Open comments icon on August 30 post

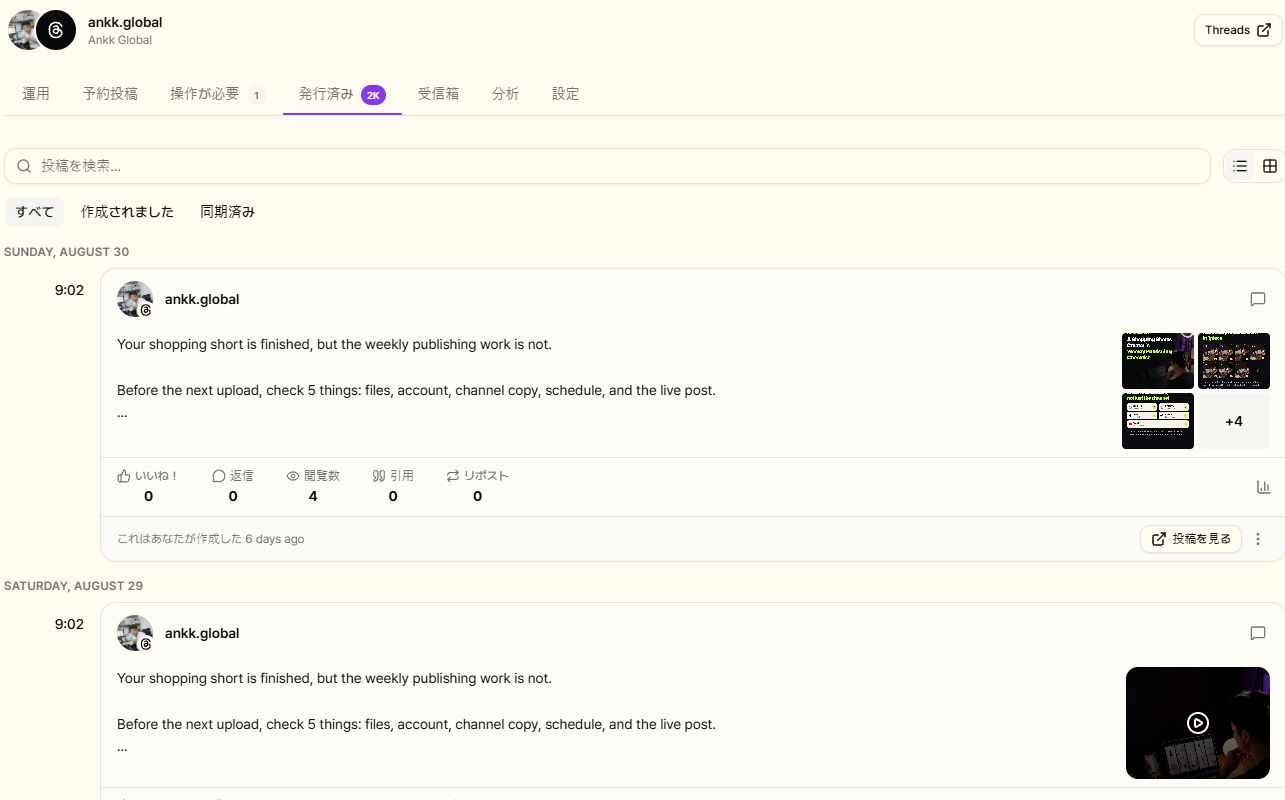[1258, 299]
